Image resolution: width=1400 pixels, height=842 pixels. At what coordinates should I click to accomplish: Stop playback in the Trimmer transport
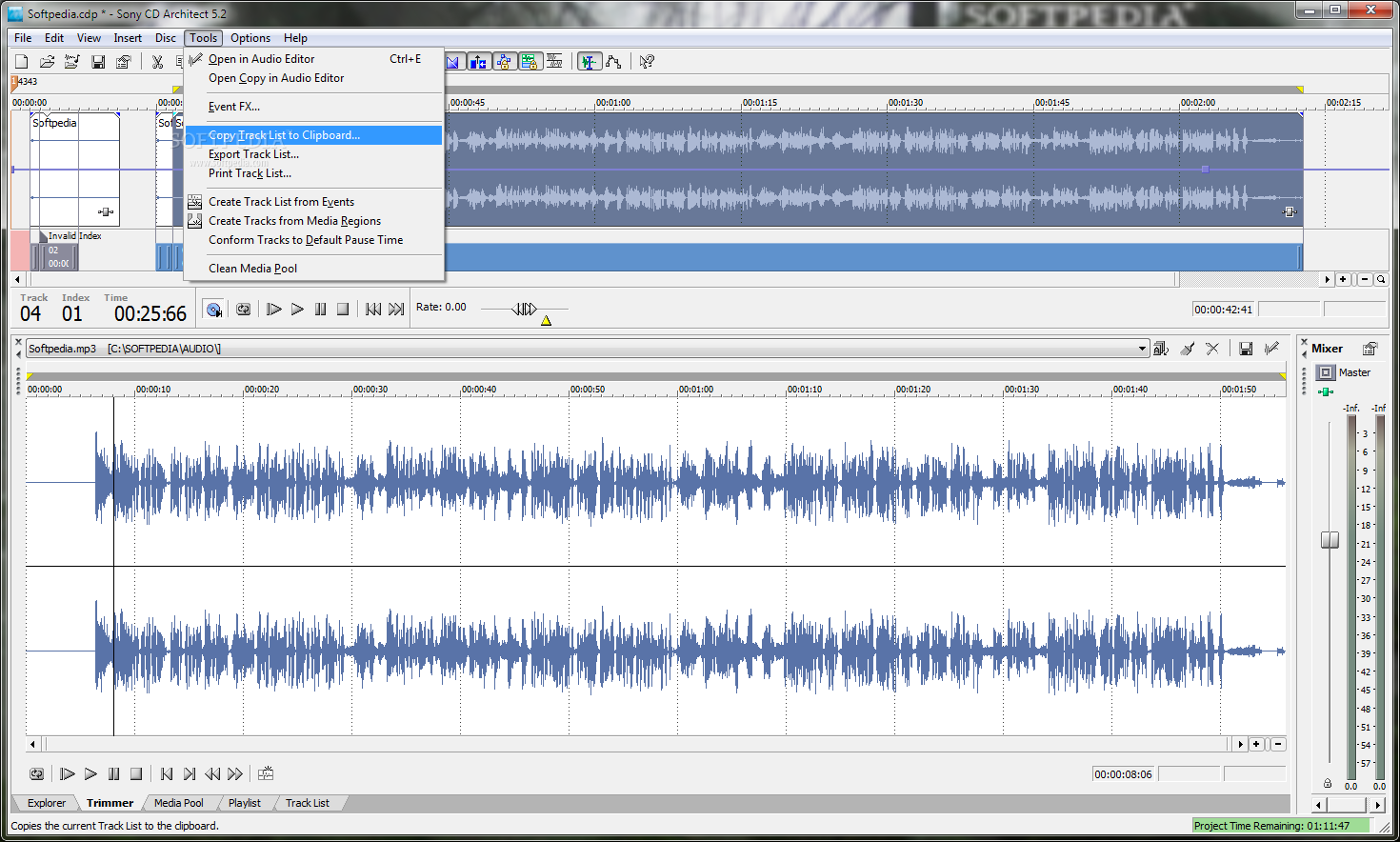(x=136, y=774)
